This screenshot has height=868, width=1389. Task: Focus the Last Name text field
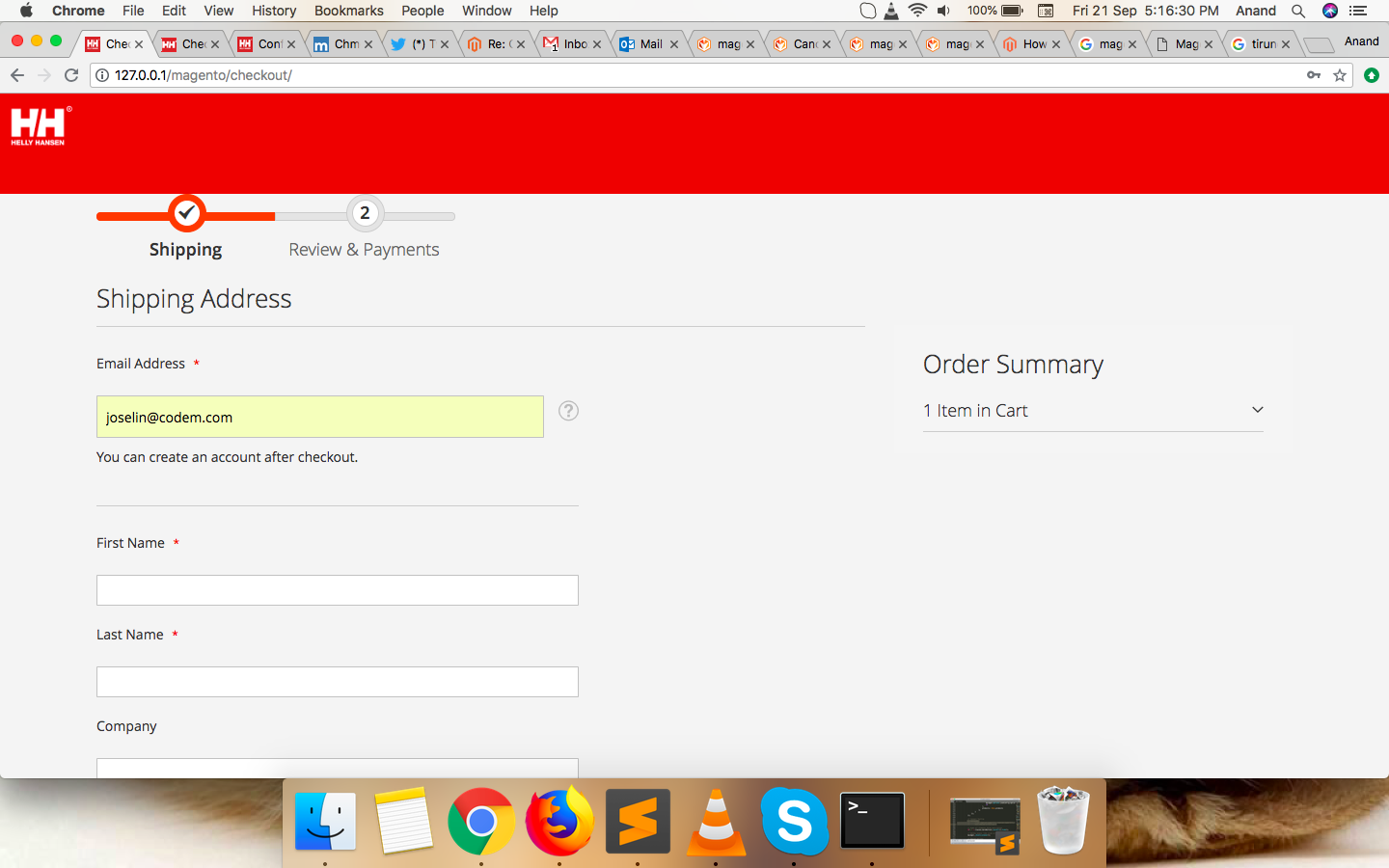pos(338,682)
